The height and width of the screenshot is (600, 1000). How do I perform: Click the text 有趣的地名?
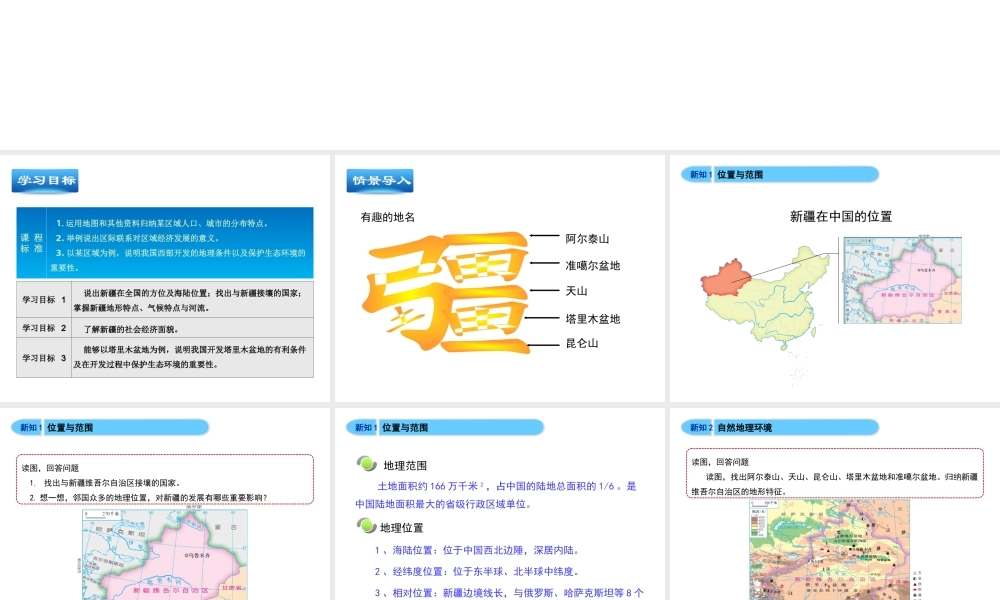[x=388, y=217]
